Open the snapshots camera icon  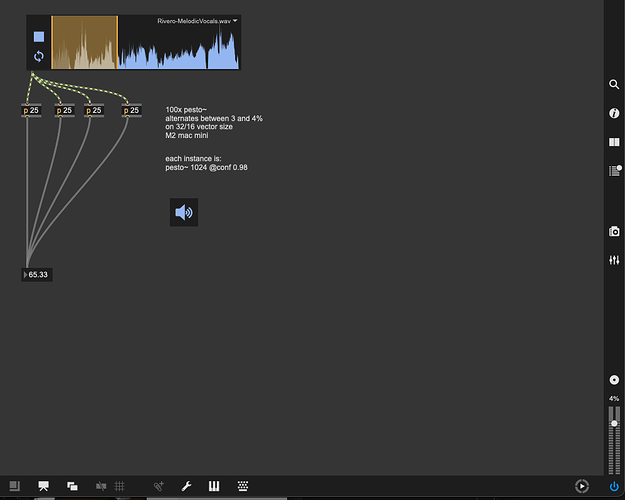[614, 231]
